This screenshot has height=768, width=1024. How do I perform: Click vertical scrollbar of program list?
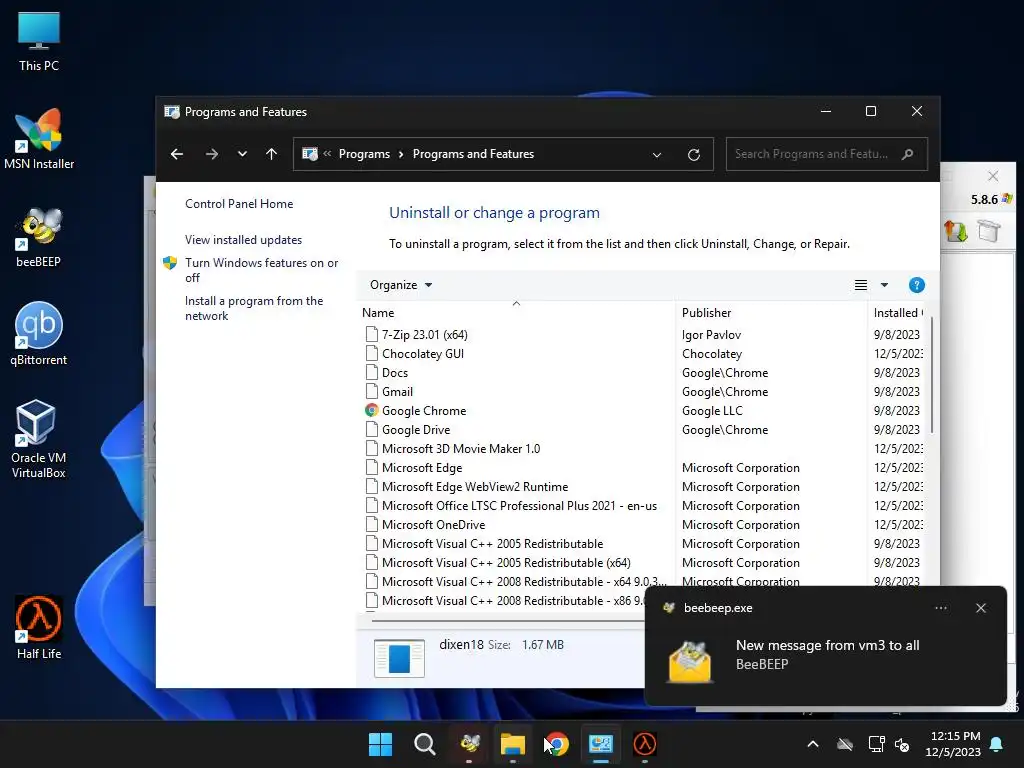point(932,375)
